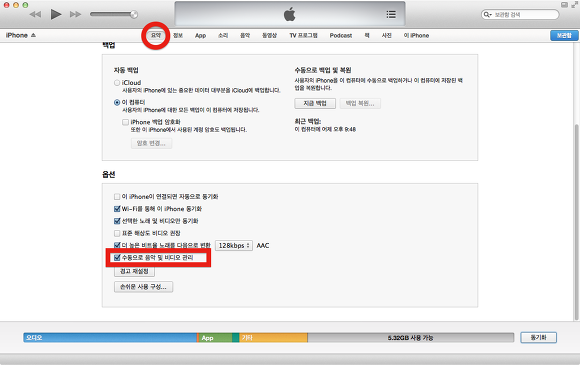Screen dimensions: 580x365
Task: Toggle prefer standard definition videos checkbox
Action: click(x=117, y=233)
